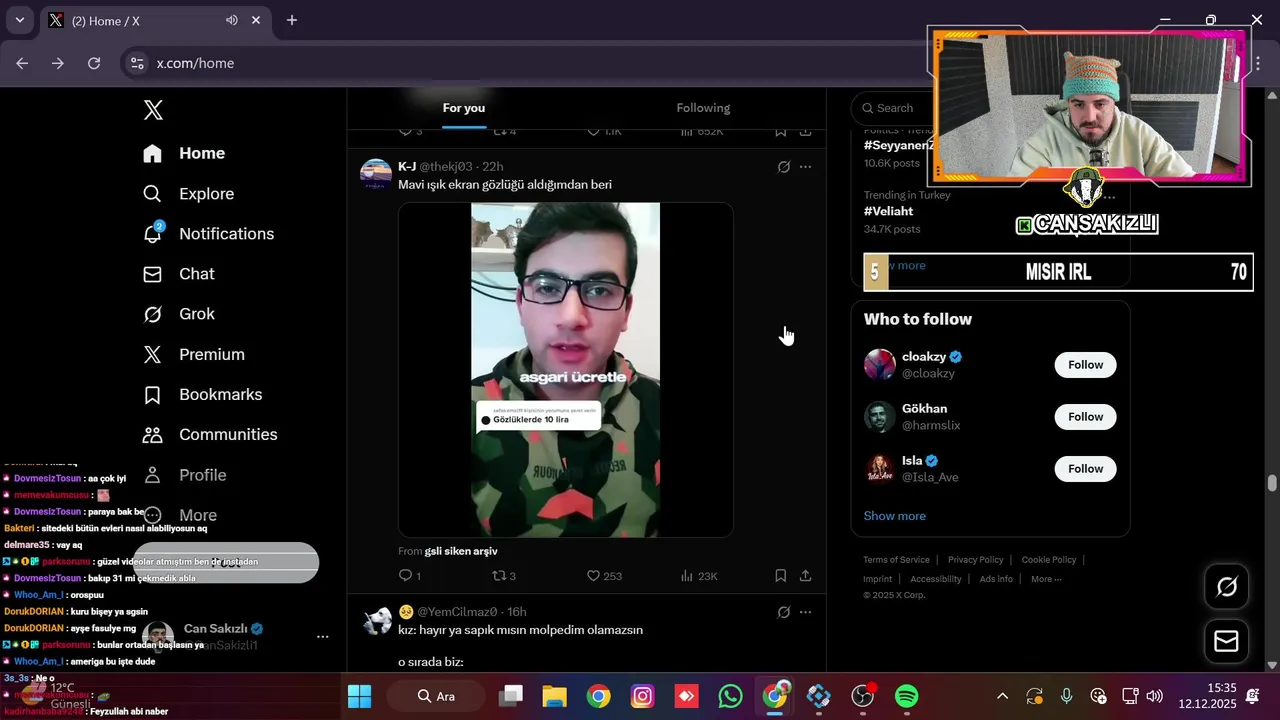This screenshot has height=720, width=1280.
Task: Open the Windows Start menu
Action: (x=359, y=696)
